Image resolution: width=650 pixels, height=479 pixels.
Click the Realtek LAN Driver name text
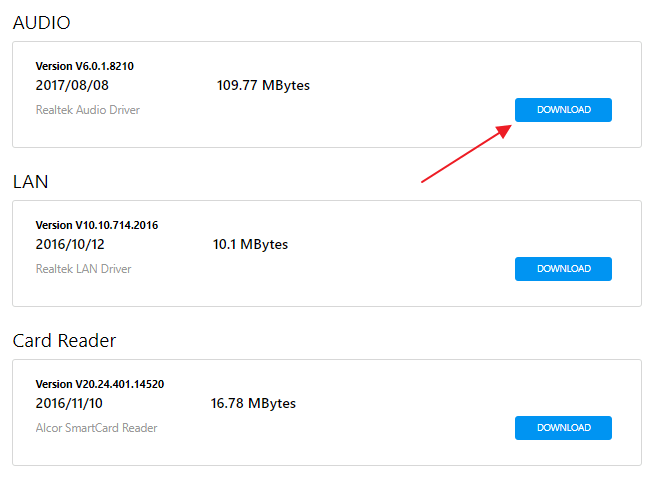tap(83, 269)
